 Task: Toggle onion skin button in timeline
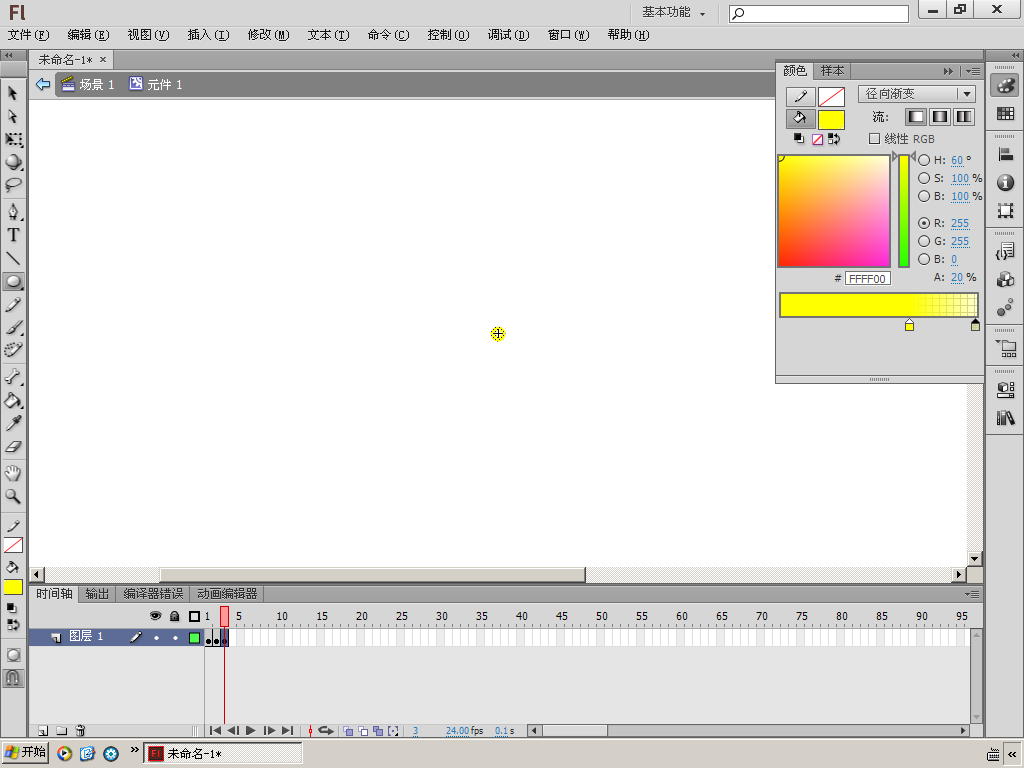(348, 731)
